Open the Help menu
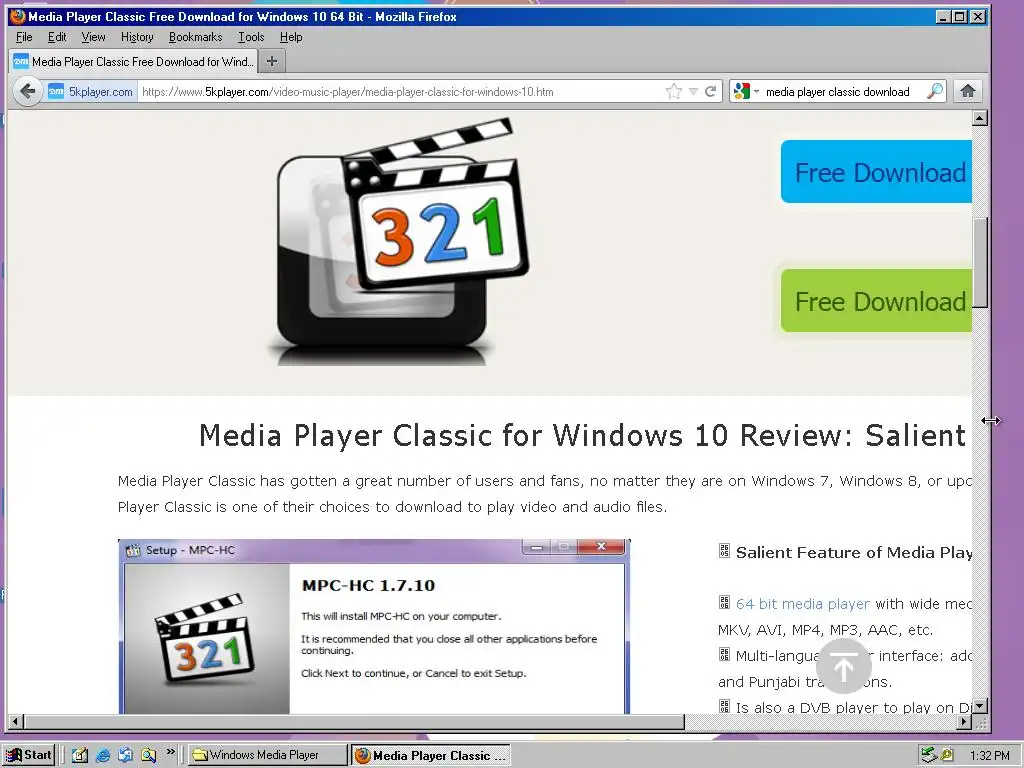Viewport: 1024px width, 768px height. click(291, 37)
